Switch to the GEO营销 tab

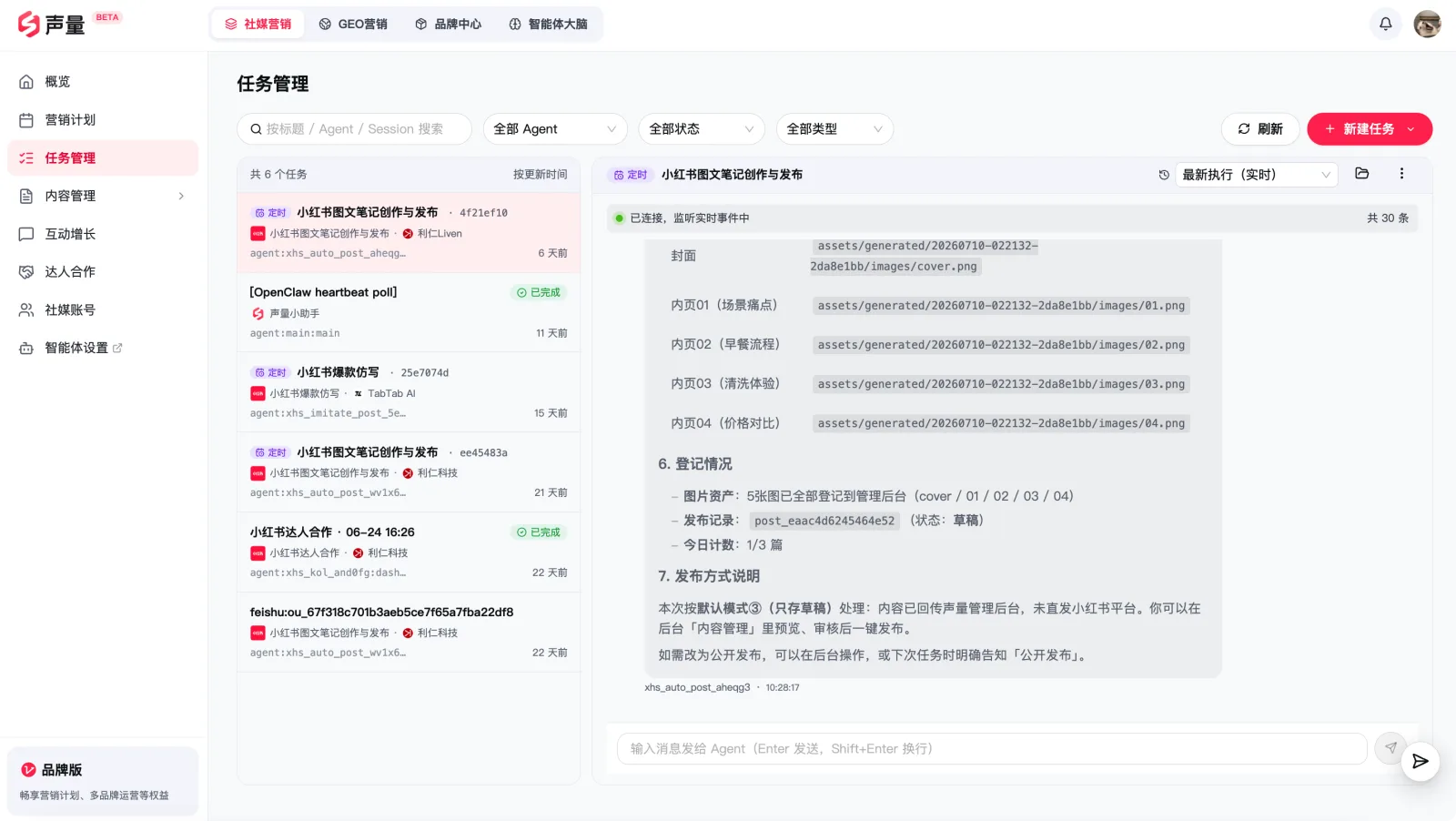[x=353, y=25]
